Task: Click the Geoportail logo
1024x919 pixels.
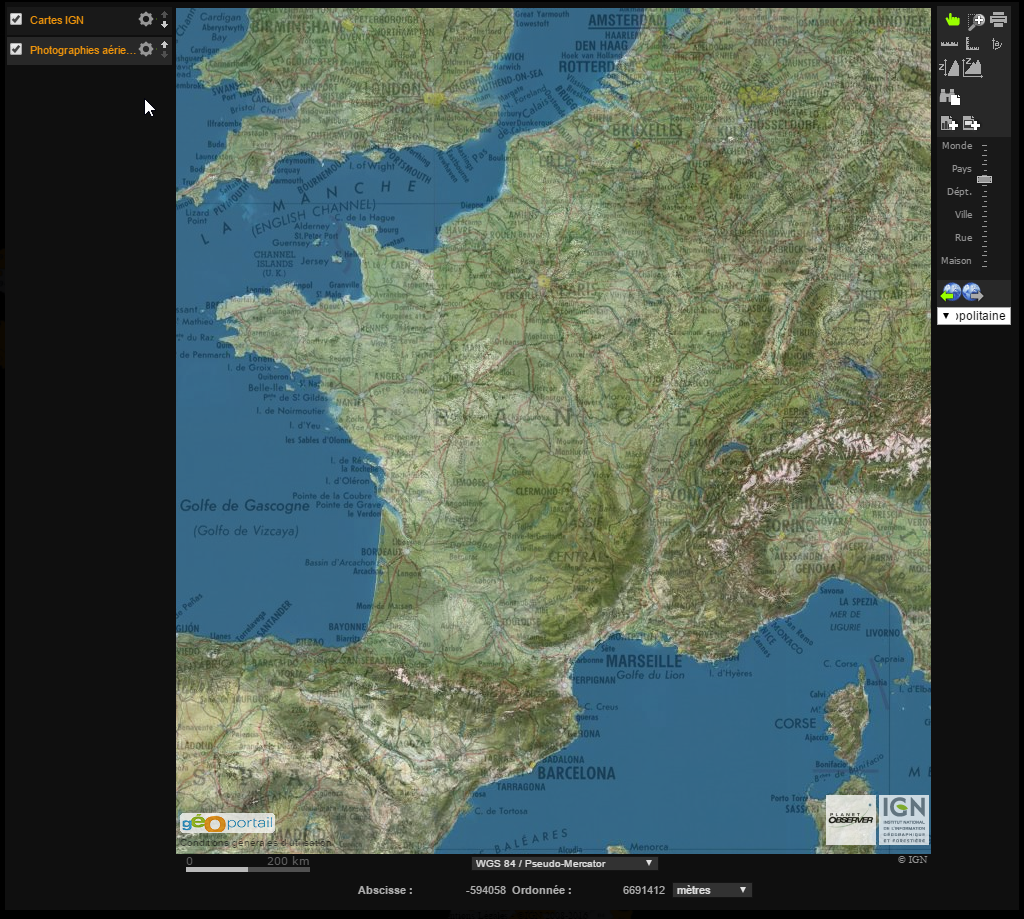Action: [228, 822]
